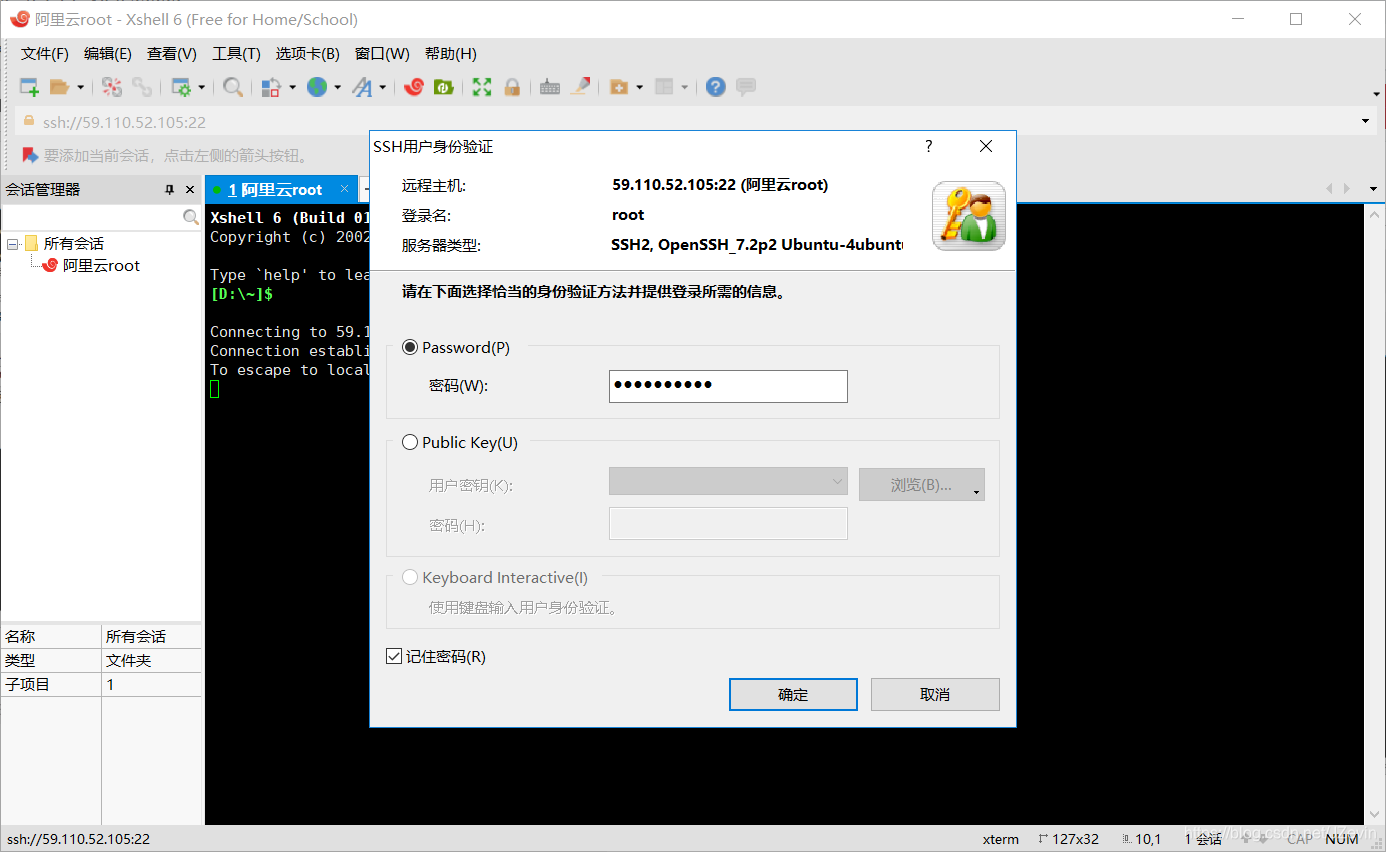This screenshot has height=852, width=1386.
Task: Switch to the 1 阿里云root tab
Action: tap(275, 189)
